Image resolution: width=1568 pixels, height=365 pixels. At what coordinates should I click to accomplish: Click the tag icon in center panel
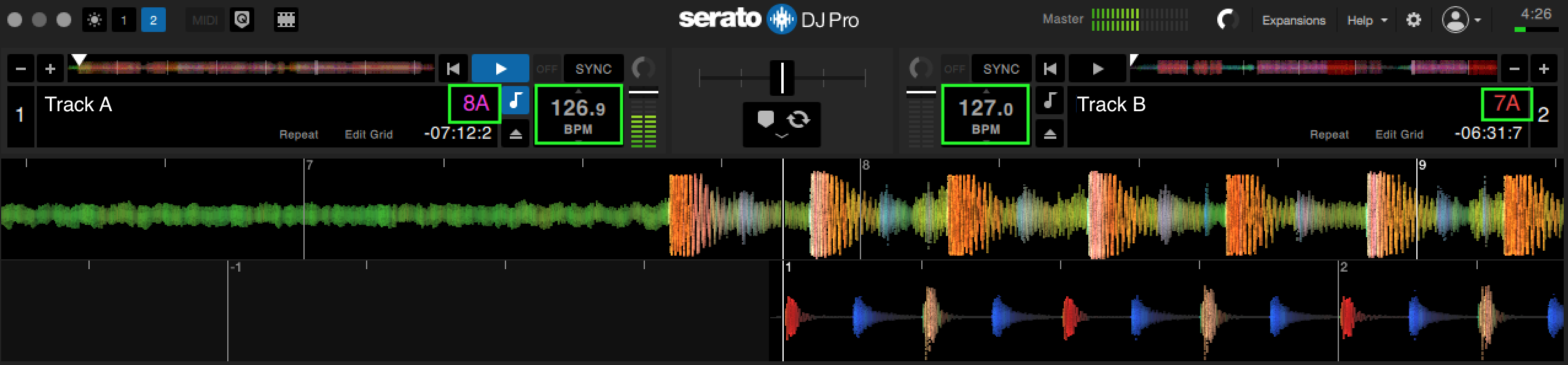coord(765,120)
